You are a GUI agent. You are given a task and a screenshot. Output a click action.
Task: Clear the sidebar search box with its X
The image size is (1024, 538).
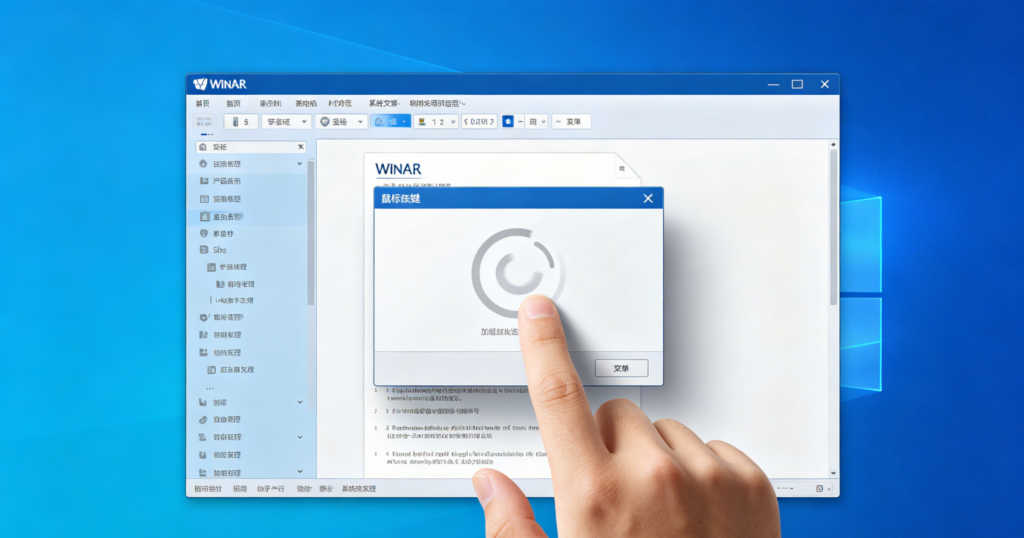click(300, 147)
